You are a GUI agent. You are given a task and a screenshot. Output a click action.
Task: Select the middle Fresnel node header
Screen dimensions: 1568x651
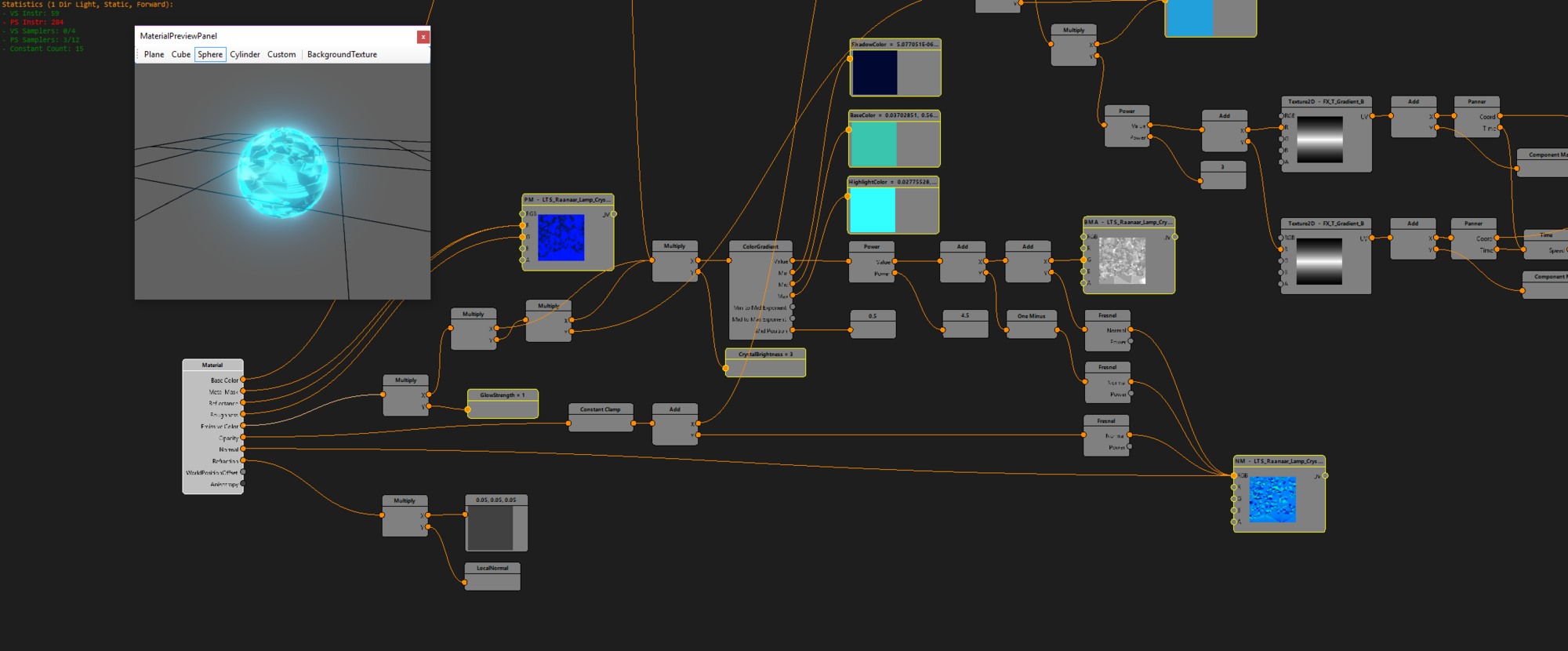pos(1108,367)
